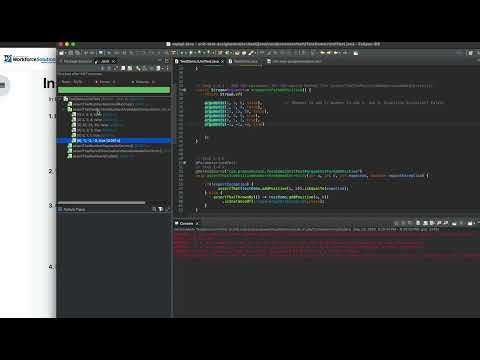Select the last test method in JUnit tree
Image resolution: width=480 pixels, height=360 pixels.
pyautogui.click(x=101, y=156)
